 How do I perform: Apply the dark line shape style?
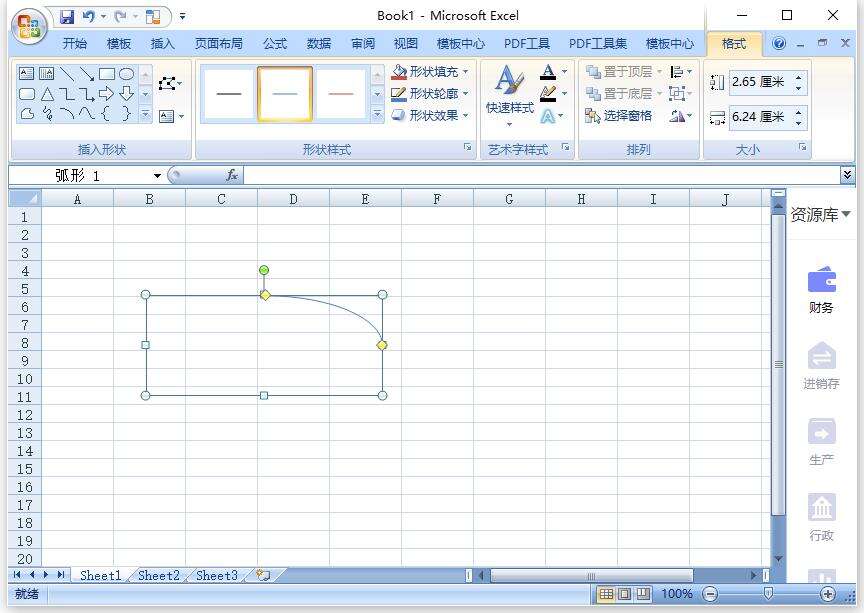(x=229, y=93)
